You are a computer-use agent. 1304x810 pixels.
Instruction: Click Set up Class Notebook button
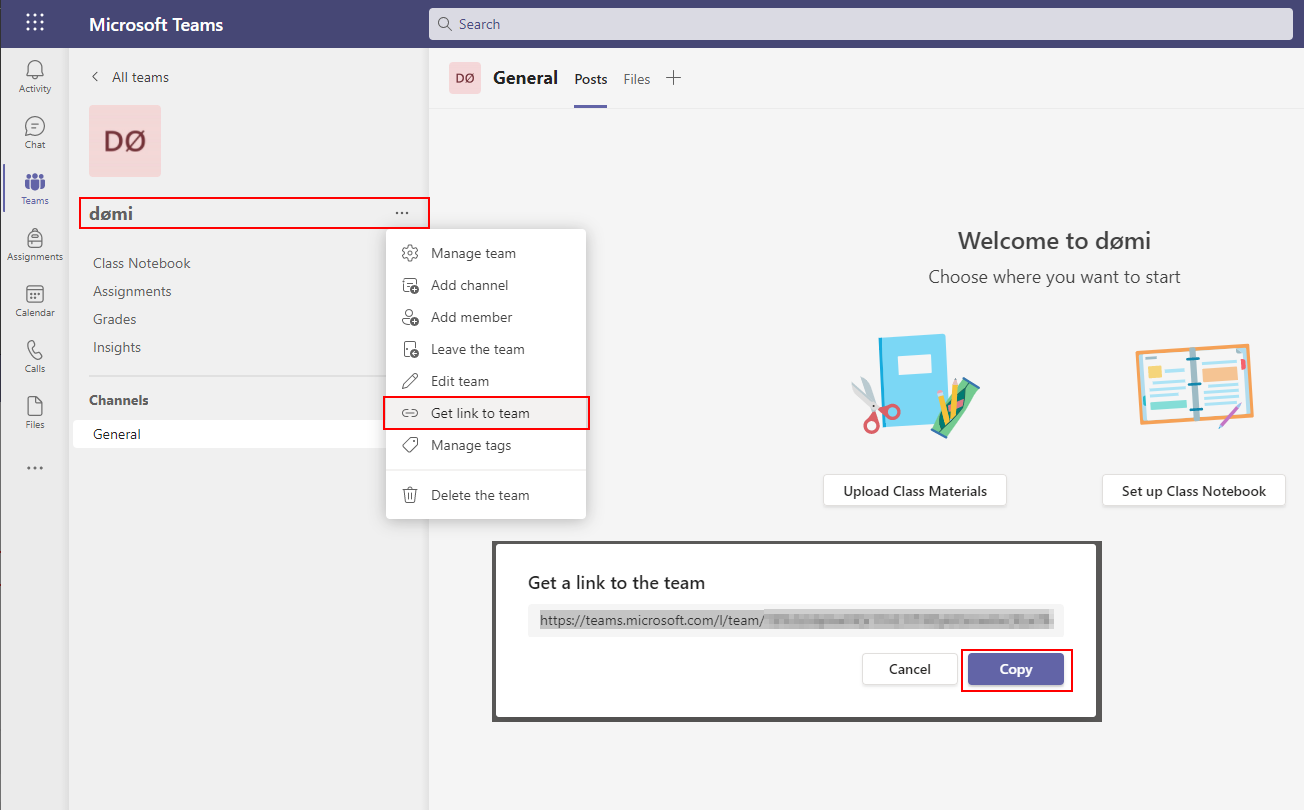(x=1194, y=491)
